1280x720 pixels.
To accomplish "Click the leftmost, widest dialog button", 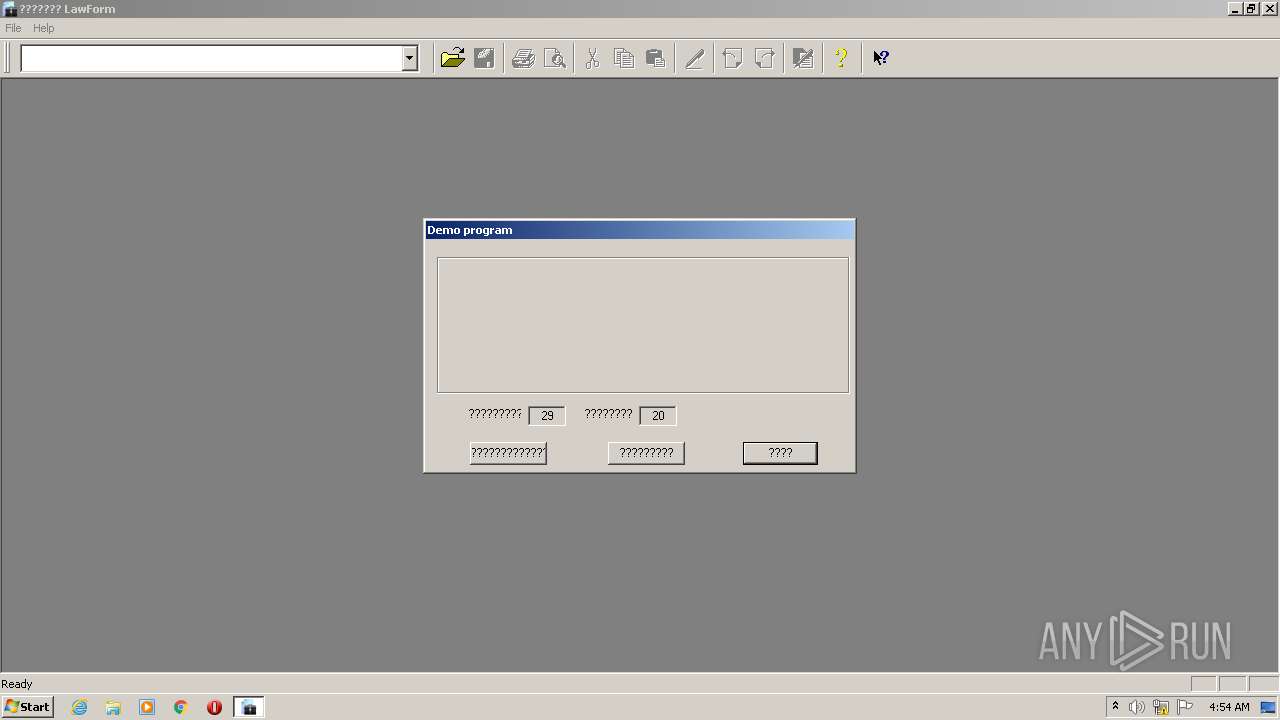I will 508,453.
